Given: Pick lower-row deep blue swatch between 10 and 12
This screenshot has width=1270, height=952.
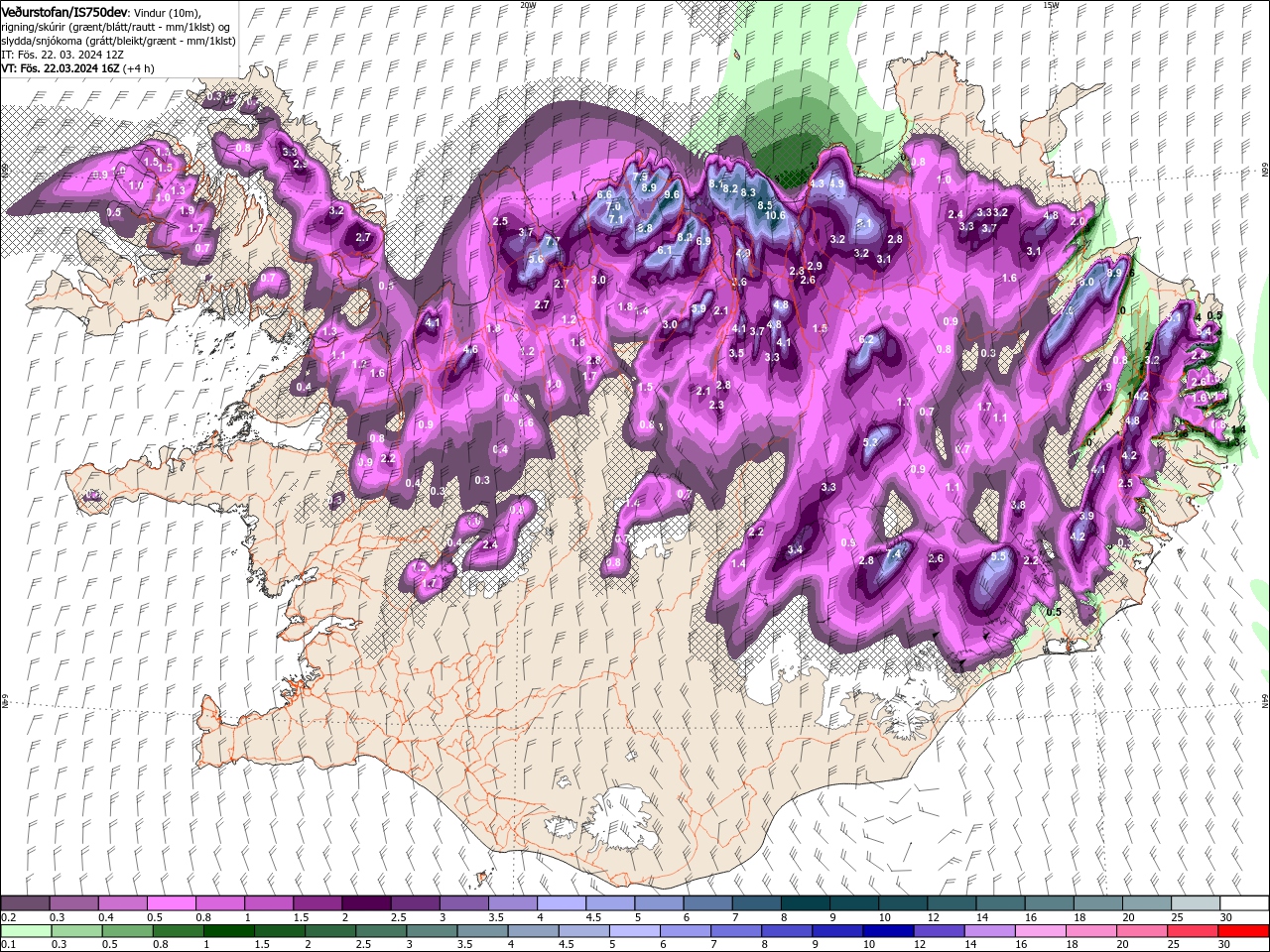Looking at the screenshot, I should (888, 931).
